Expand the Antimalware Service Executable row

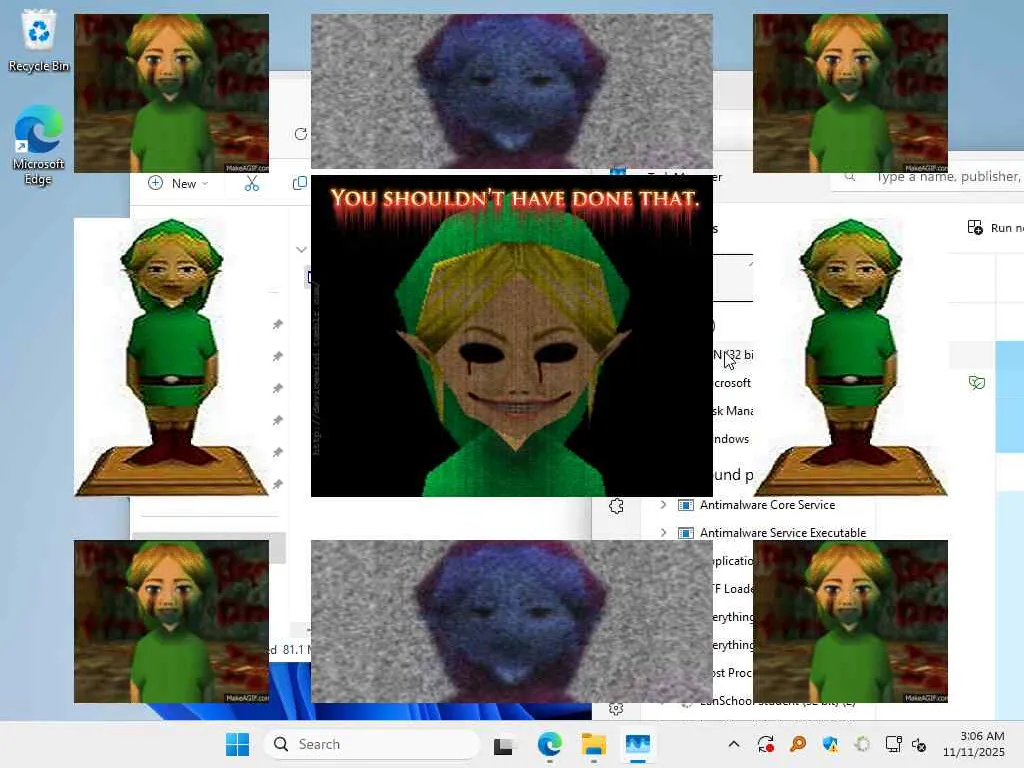[x=663, y=532]
